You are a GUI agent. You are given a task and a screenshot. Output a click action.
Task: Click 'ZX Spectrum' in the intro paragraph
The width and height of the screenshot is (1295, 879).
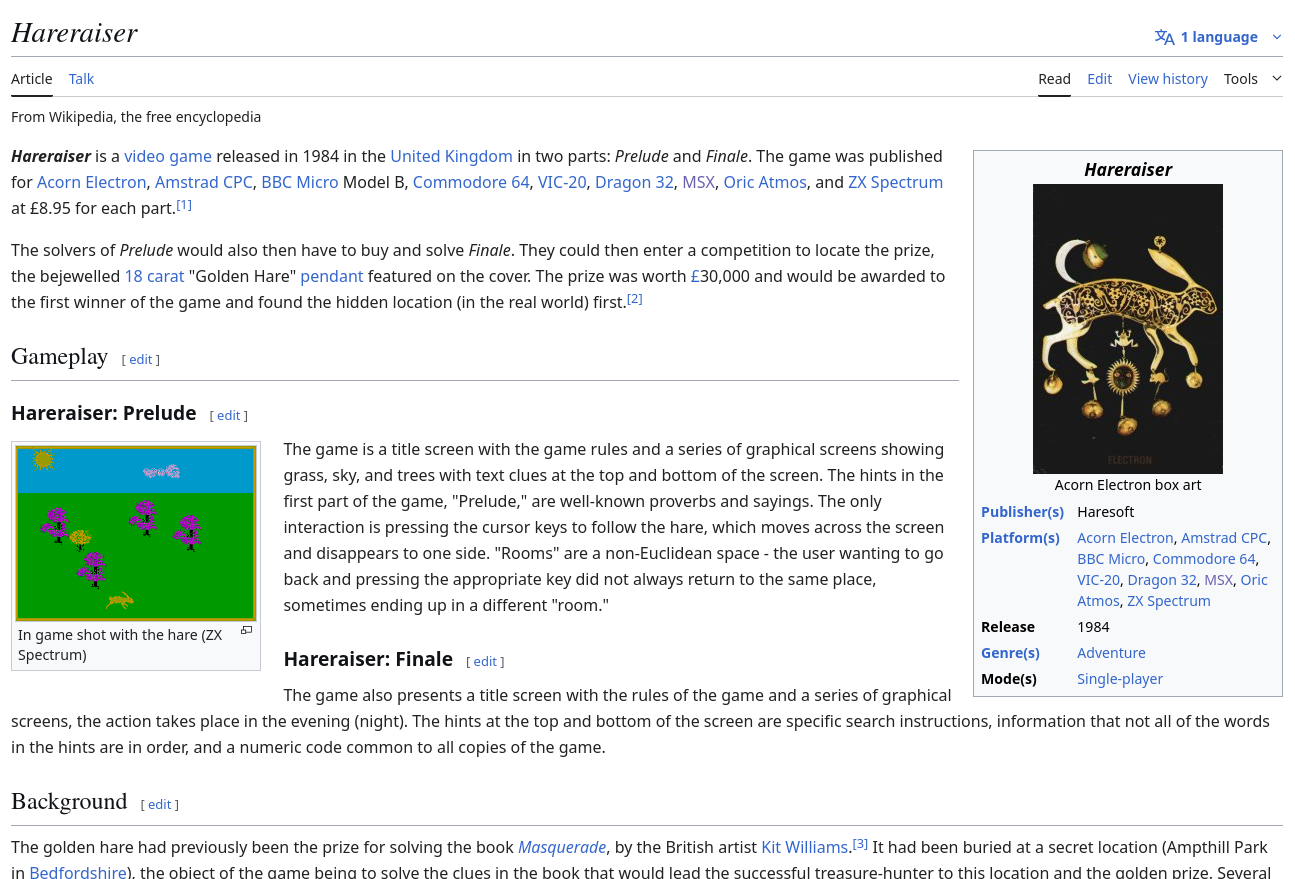pos(896,182)
